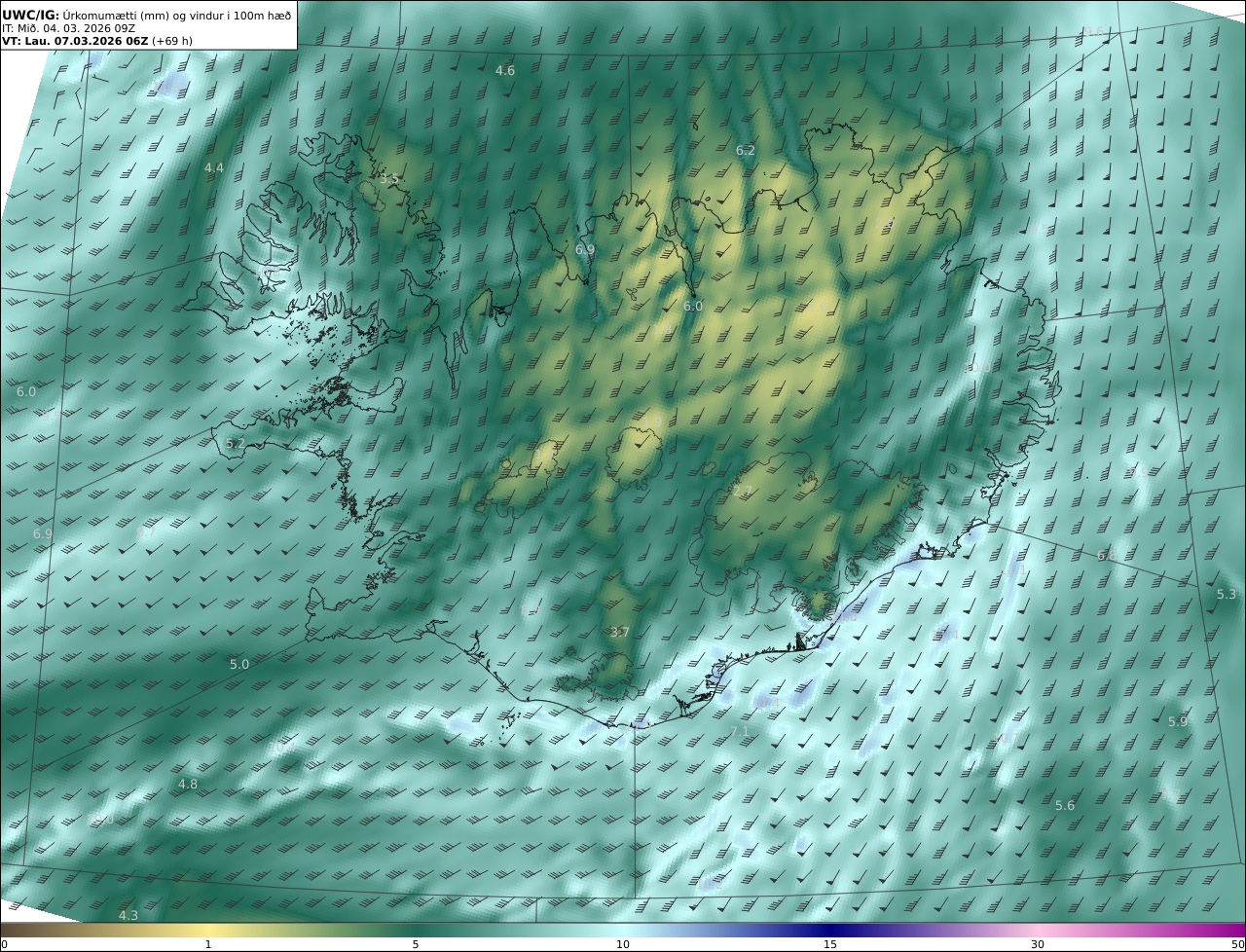Click the 5.3 value label on map
Image resolution: width=1246 pixels, height=952 pixels.
[1227, 594]
